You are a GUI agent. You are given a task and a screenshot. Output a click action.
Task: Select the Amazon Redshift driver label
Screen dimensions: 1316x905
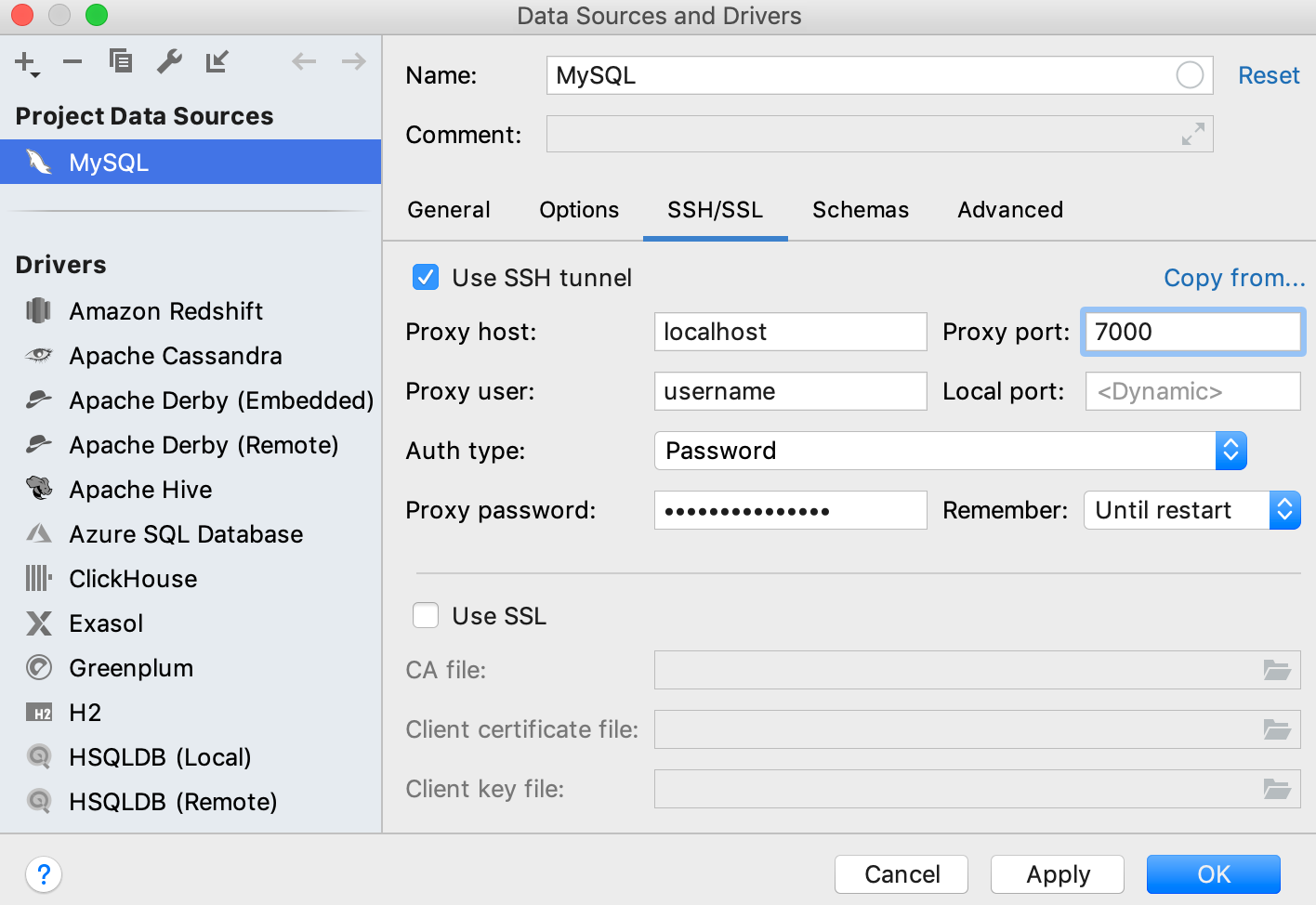tap(166, 311)
